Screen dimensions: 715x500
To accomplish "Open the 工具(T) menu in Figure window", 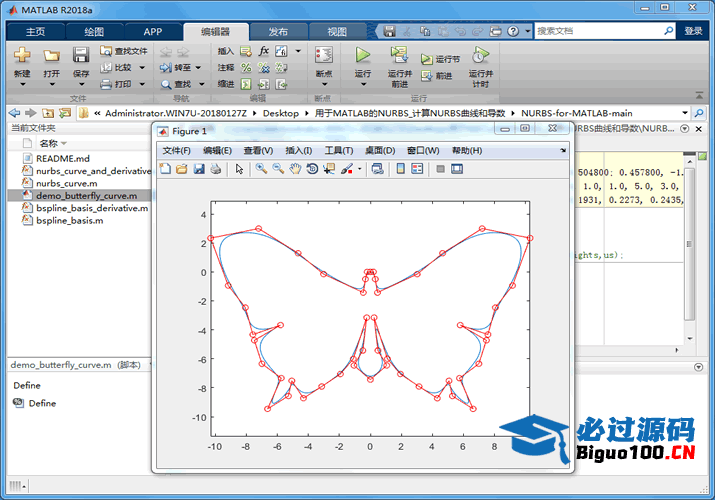I will [339, 150].
